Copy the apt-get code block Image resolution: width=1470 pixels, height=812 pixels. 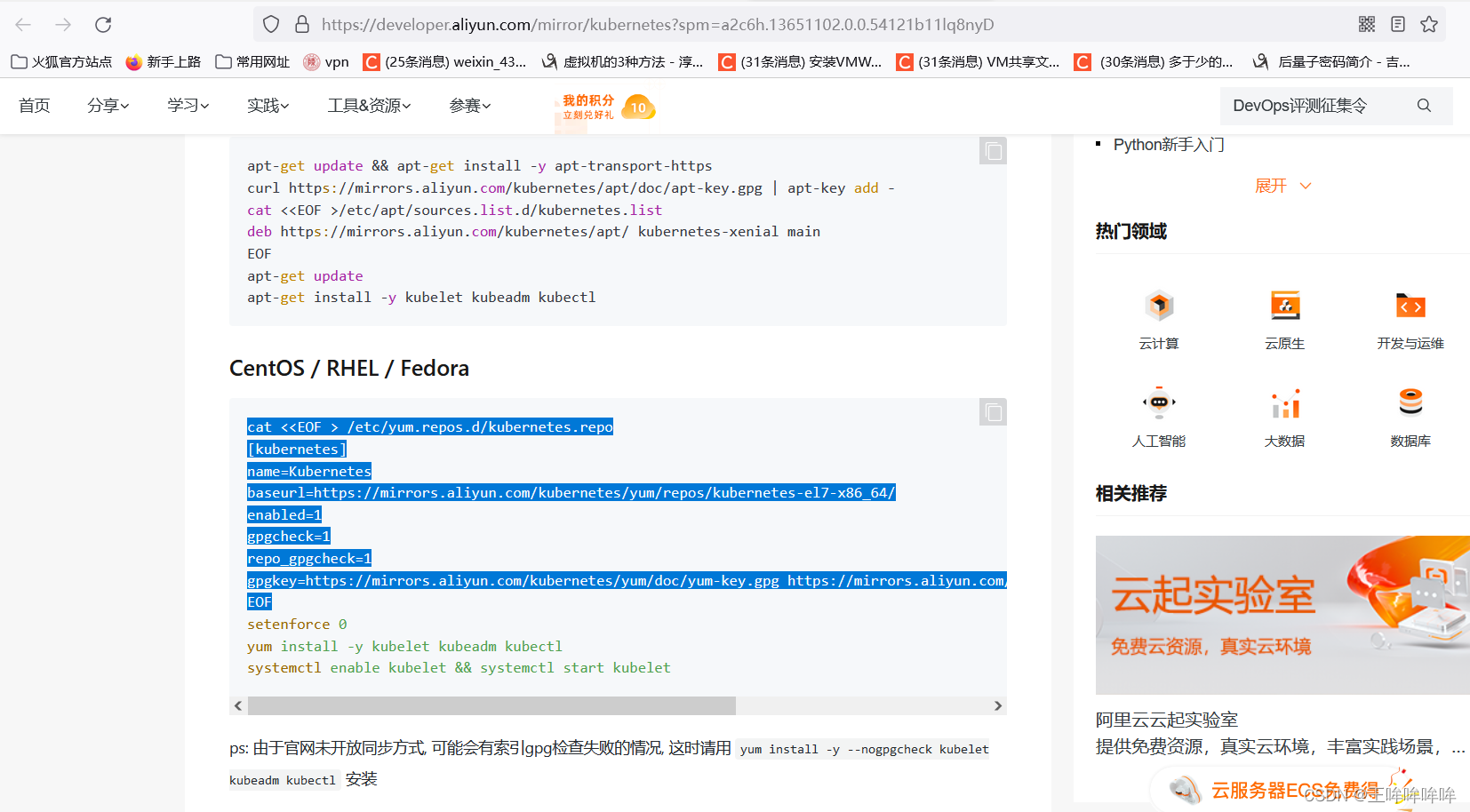click(993, 151)
